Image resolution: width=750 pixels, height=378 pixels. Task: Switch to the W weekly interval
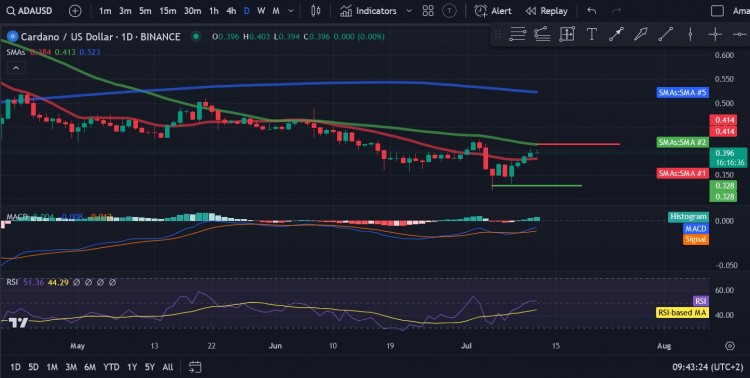point(261,11)
